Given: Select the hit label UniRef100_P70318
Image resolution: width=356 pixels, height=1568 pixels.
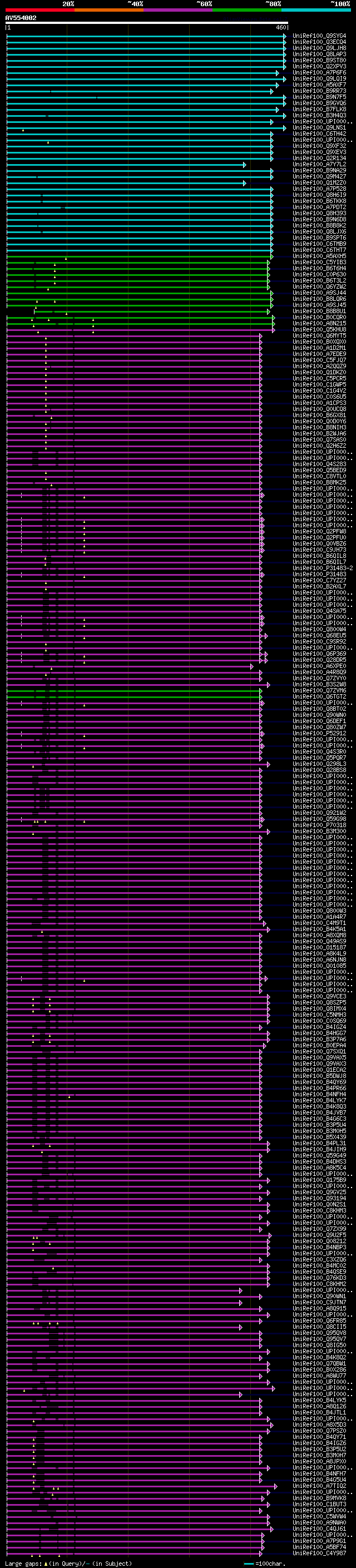Looking at the screenshot, I should pyautogui.click(x=319, y=825).
